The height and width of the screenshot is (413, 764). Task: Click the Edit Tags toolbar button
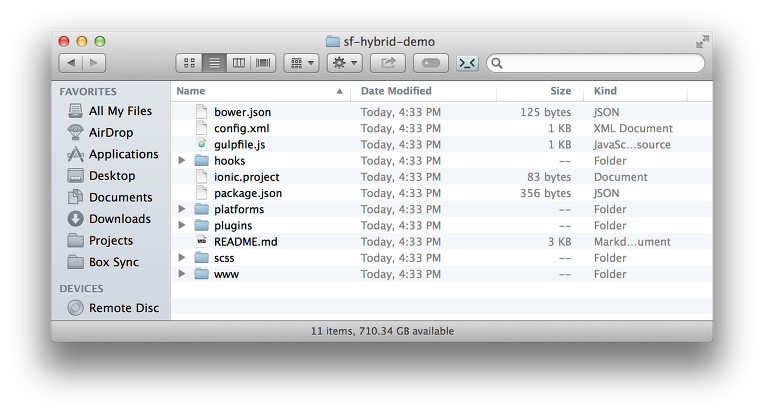point(430,63)
